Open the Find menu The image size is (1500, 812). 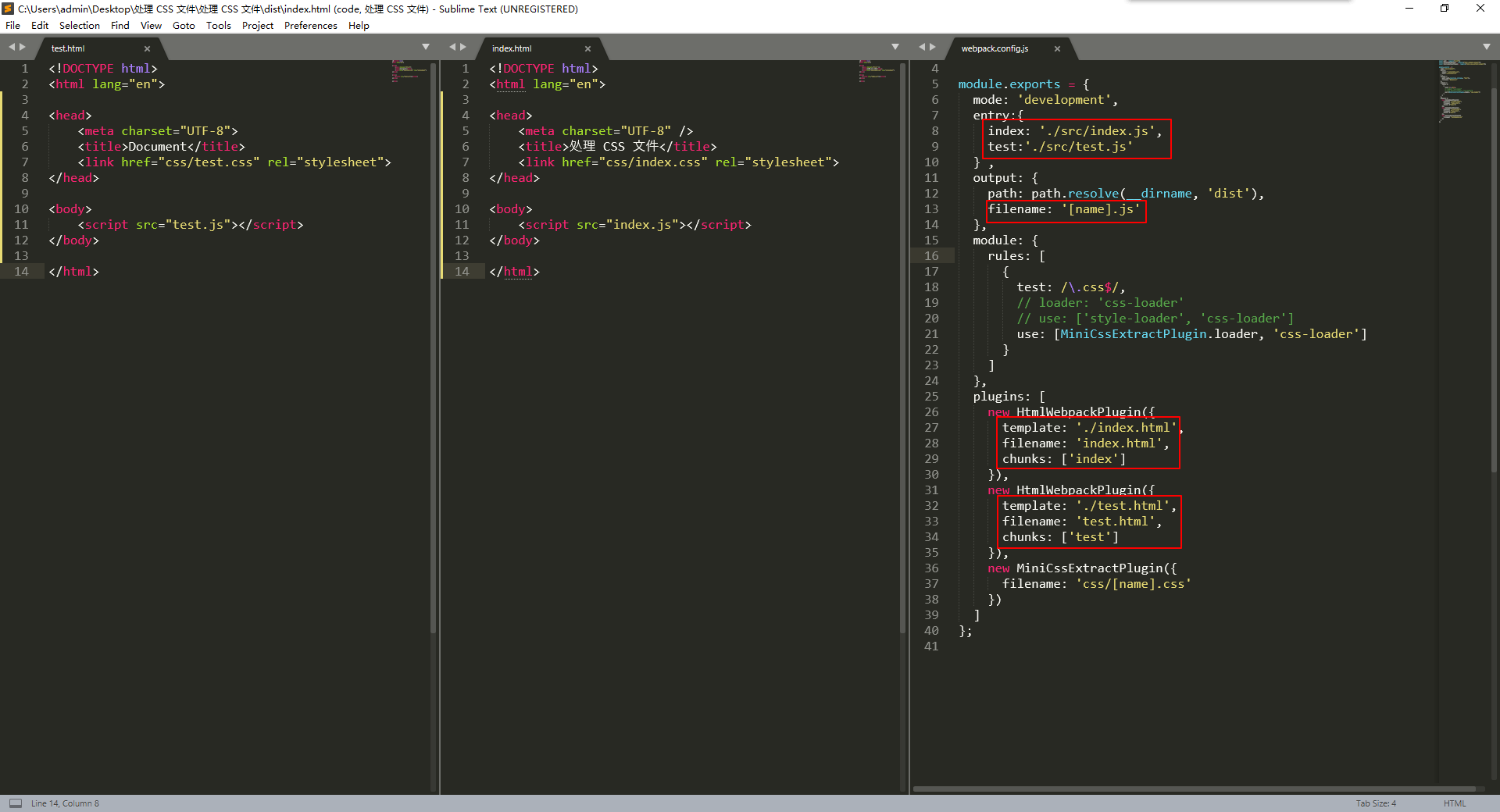coord(120,25)
